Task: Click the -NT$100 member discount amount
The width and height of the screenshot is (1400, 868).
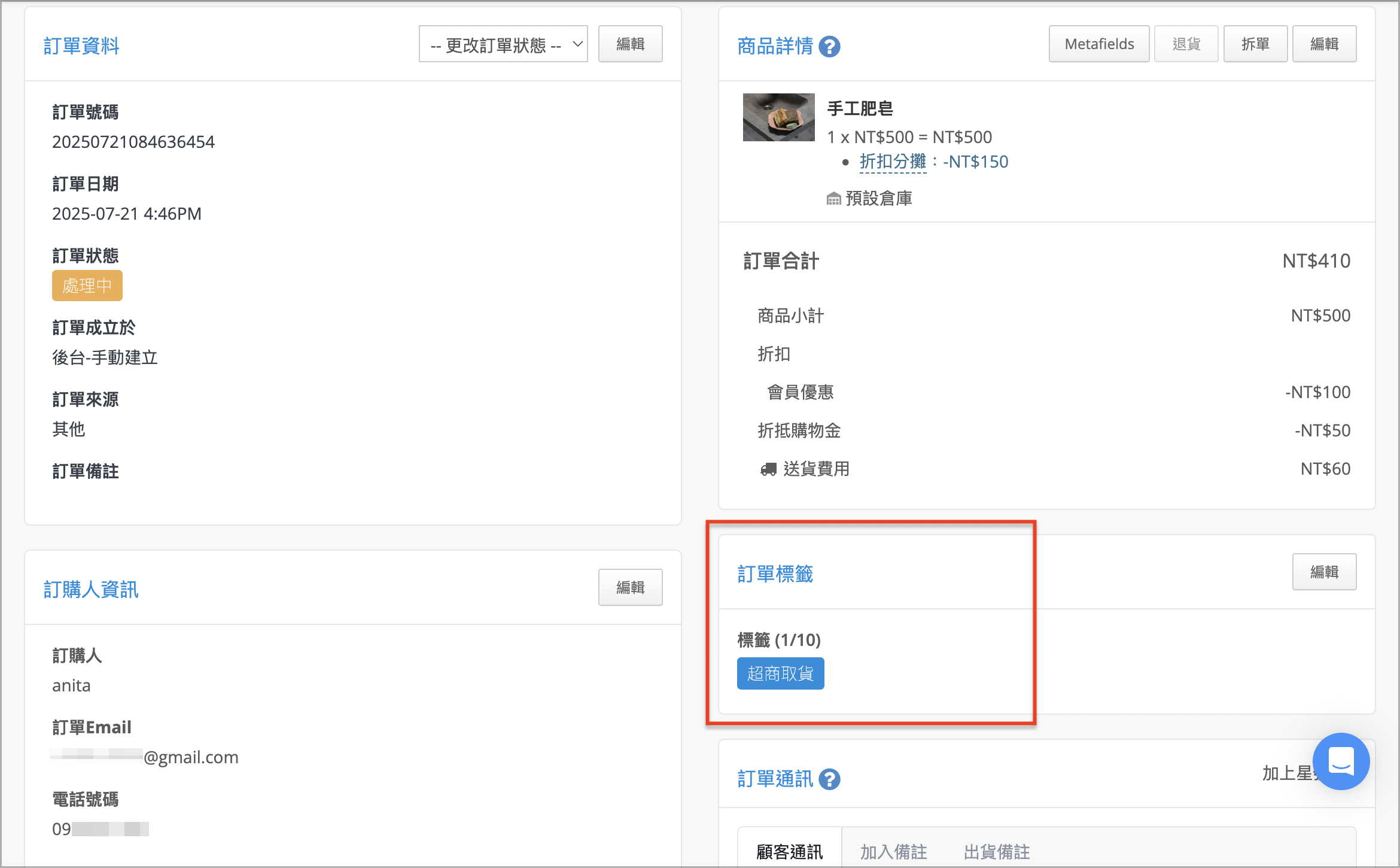Action: pos(1318,392)
